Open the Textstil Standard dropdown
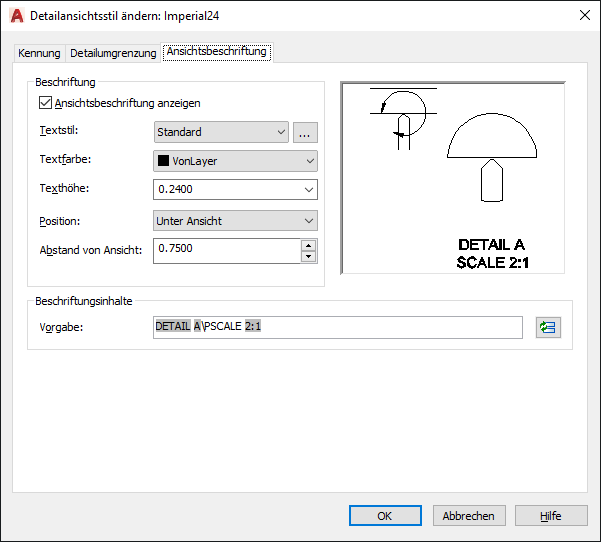 [221, 132]
